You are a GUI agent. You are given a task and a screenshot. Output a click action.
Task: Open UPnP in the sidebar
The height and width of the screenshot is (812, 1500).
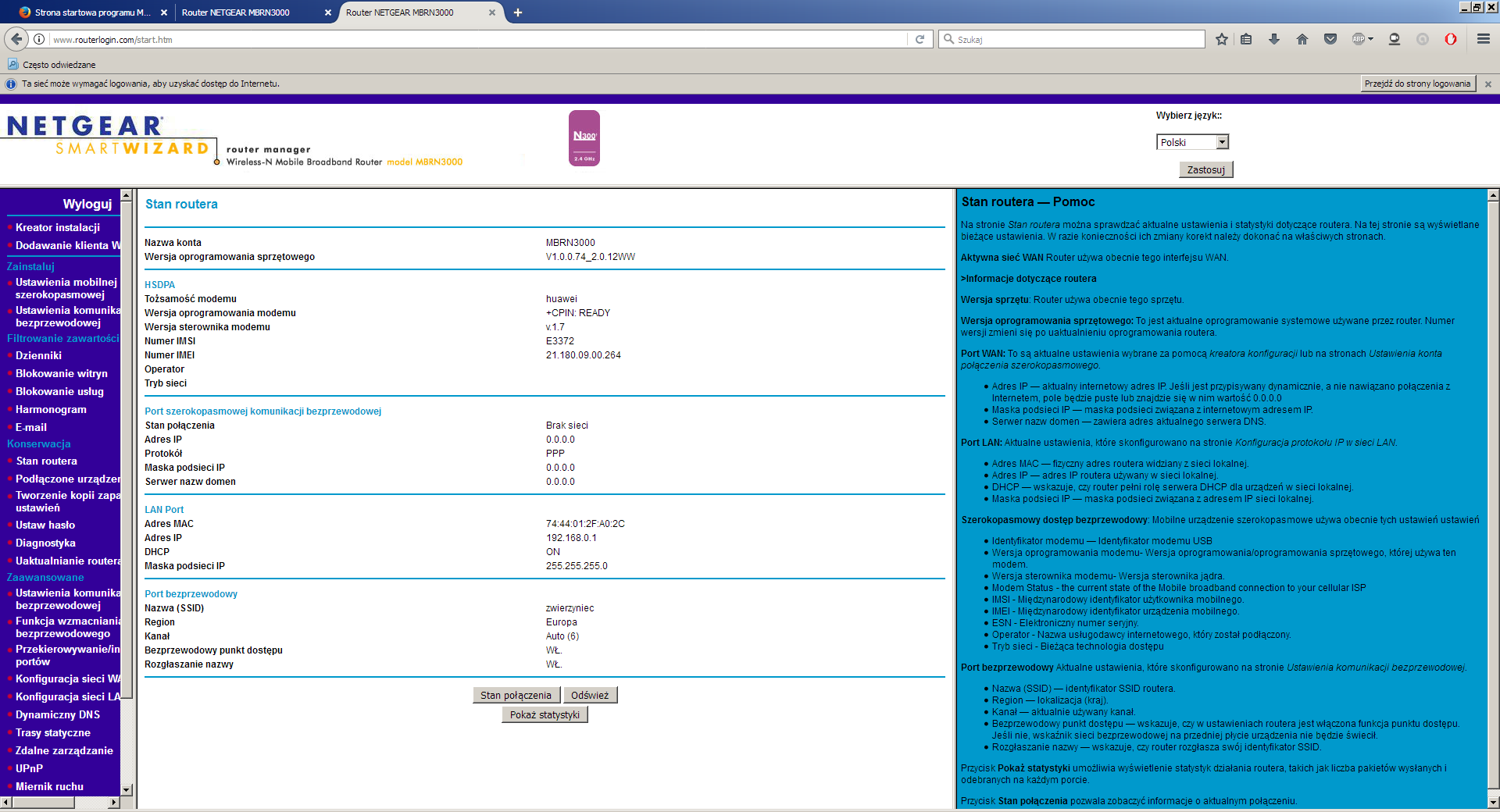click(29, 768)
